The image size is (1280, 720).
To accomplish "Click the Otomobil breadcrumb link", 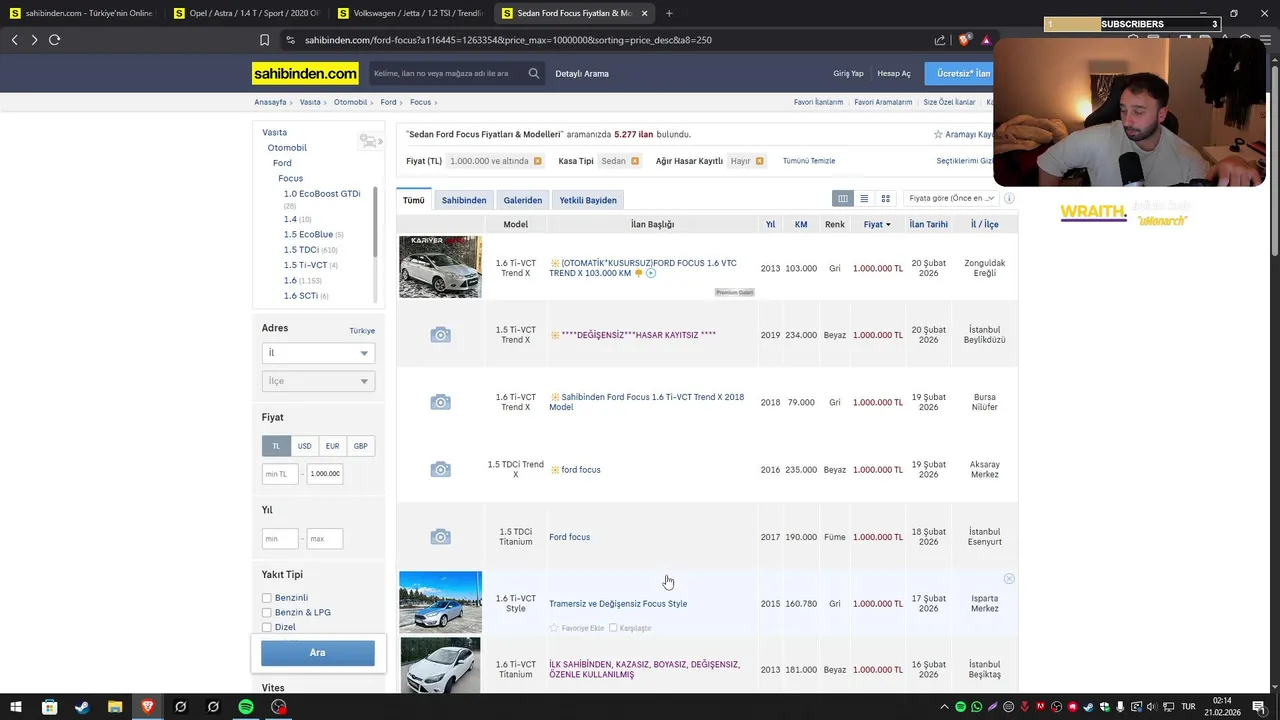I will tap(350, 102).
